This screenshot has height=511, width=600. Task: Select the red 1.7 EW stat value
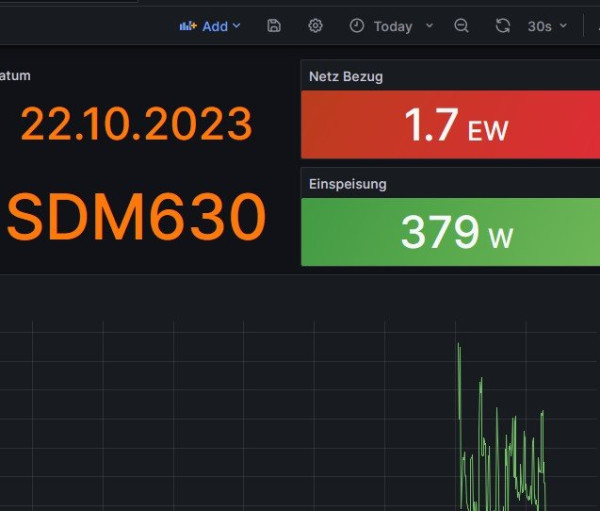tap(455, 126)
